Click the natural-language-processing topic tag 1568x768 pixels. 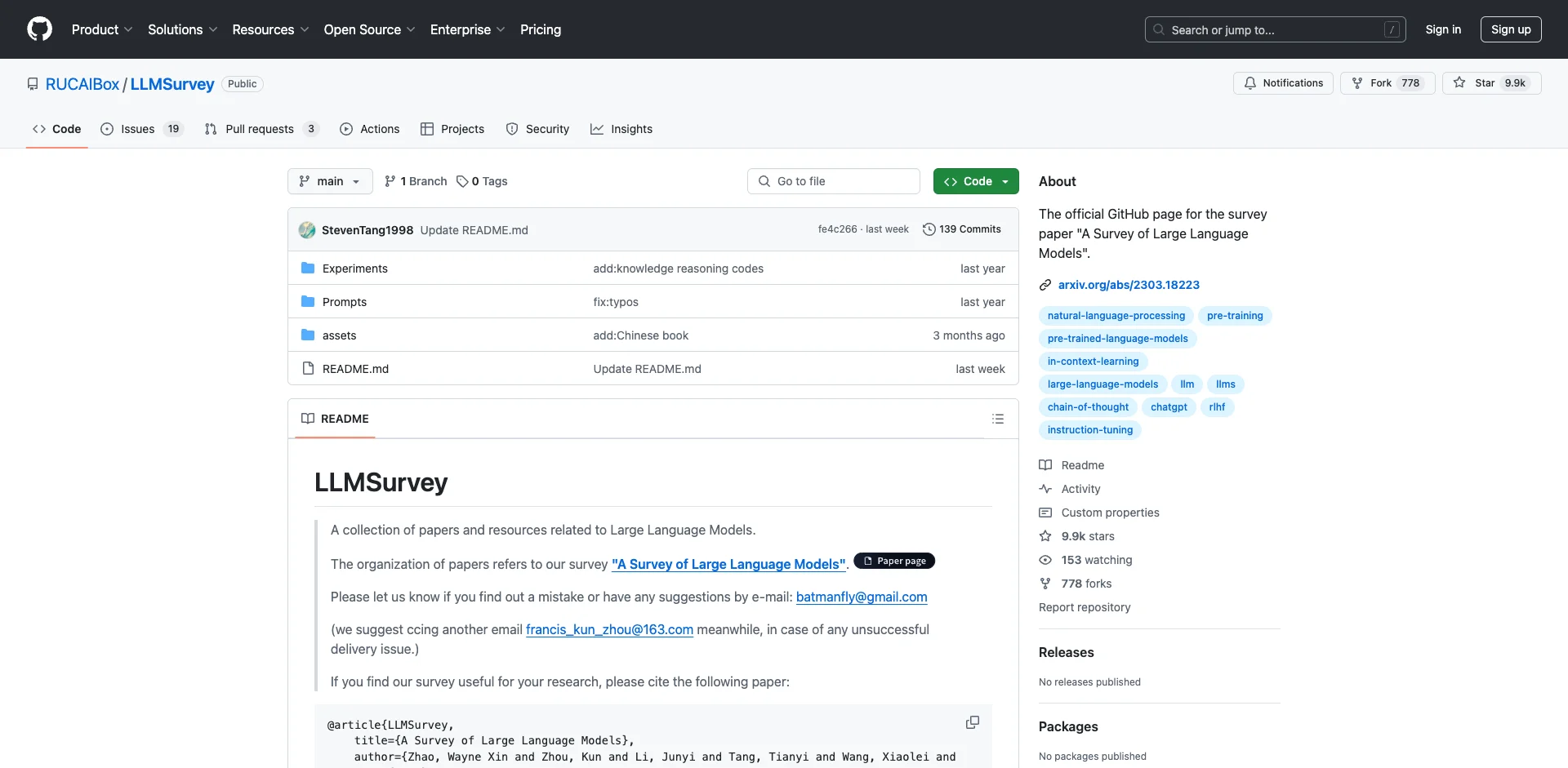1116,316
